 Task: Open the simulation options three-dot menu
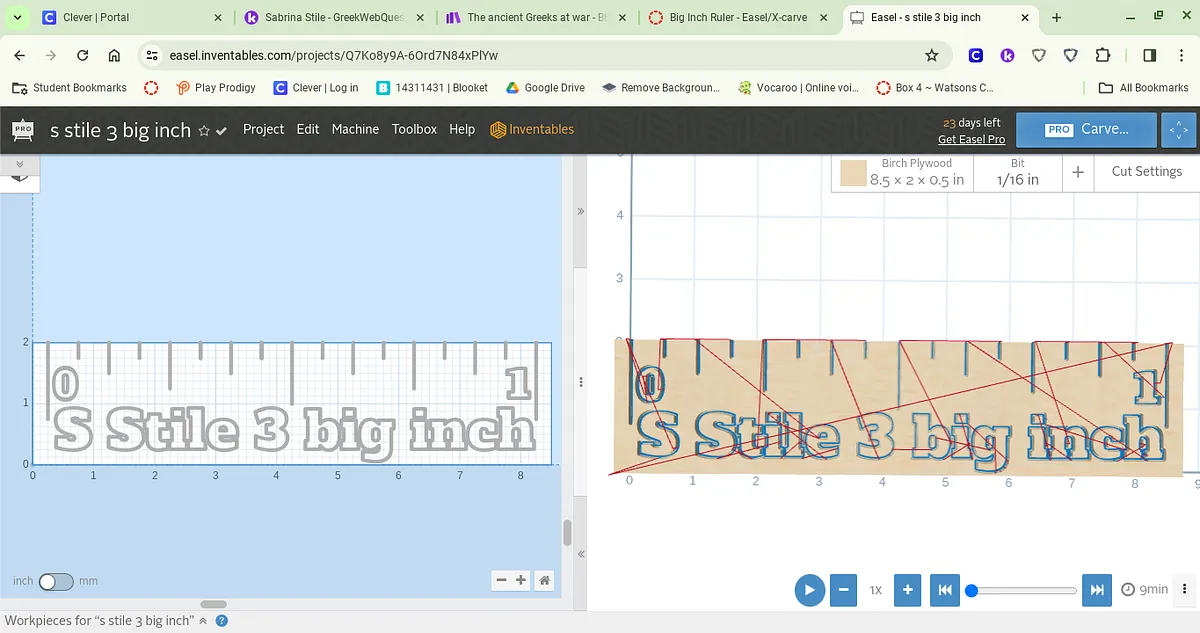click(1184, 589)
